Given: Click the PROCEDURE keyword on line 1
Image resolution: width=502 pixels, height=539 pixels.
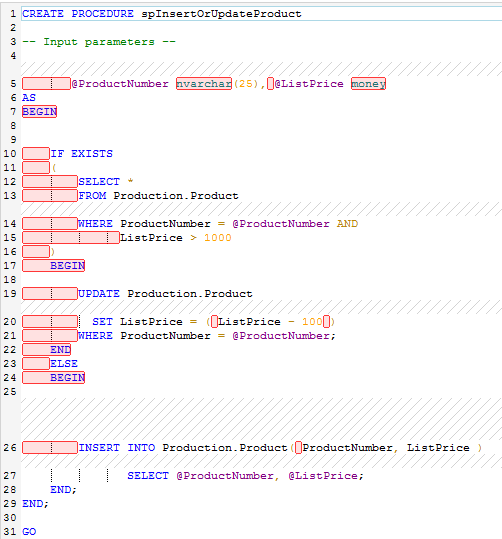Looking at the screenshot, I should point(102,14).
